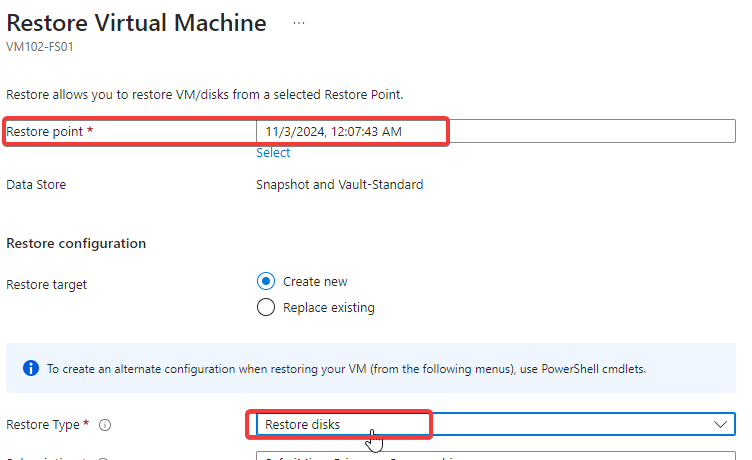Open the ellipsis more options menu

[x=299, y=23]
